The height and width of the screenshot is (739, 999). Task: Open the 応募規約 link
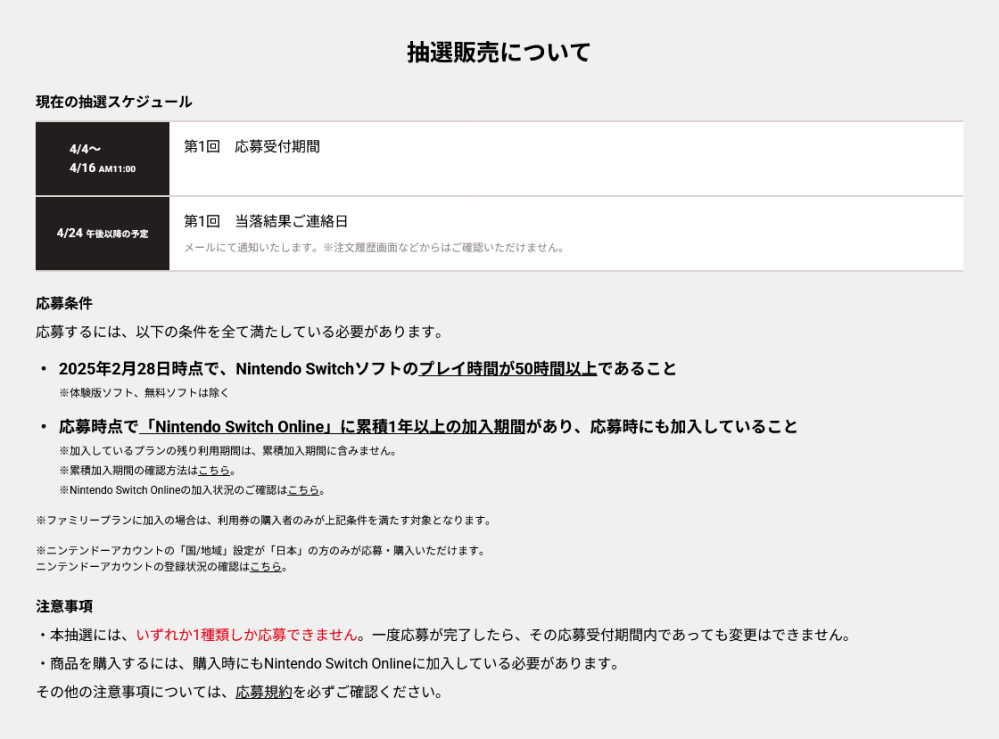click(264, 692)
